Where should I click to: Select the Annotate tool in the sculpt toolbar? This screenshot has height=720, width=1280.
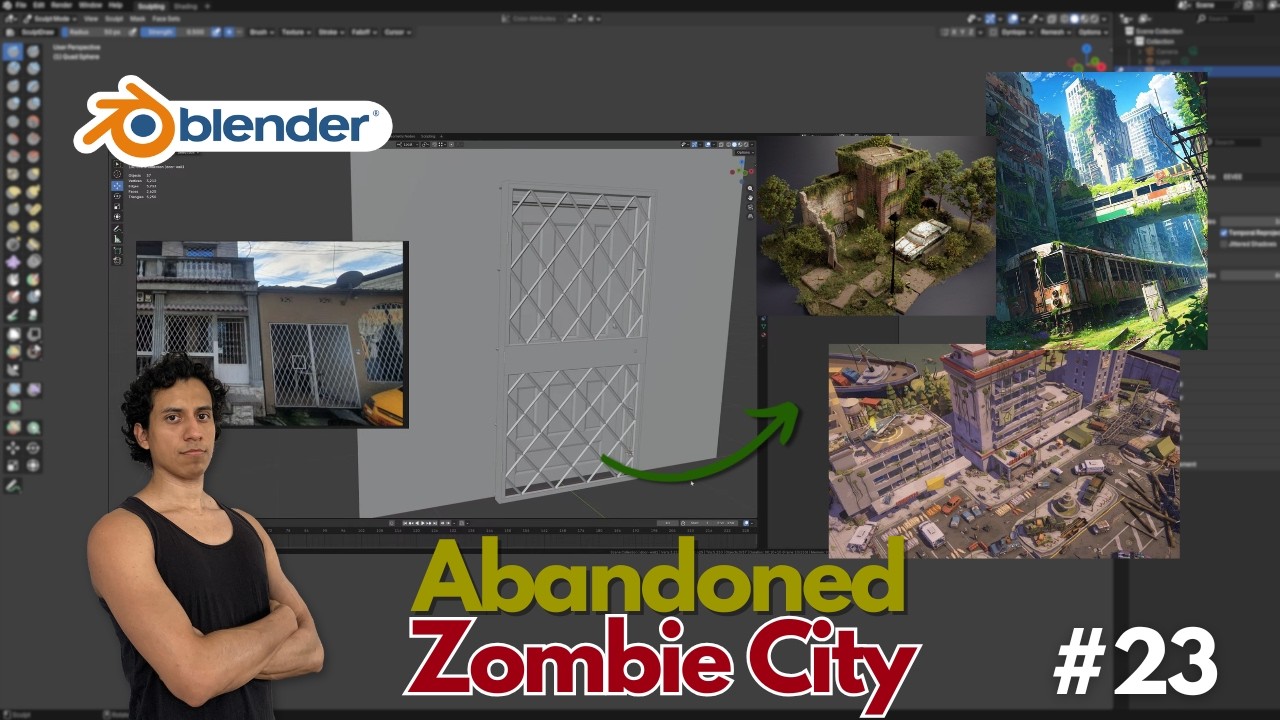[x=13, y=486]
